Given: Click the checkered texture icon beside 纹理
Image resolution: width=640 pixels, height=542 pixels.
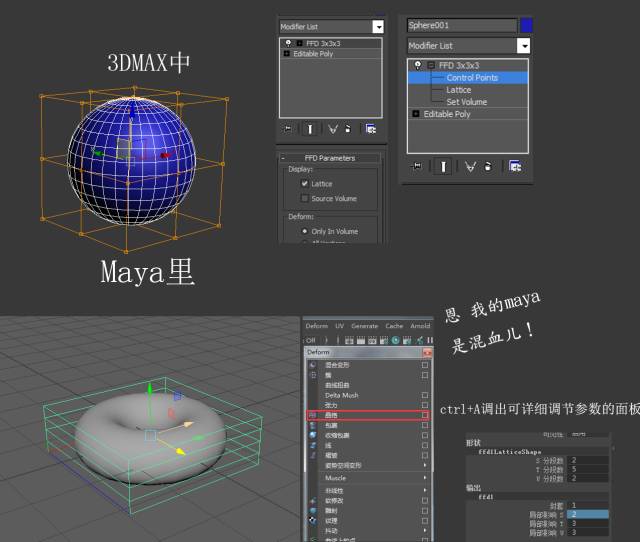Looking at the screenshot, I should 313,520.
